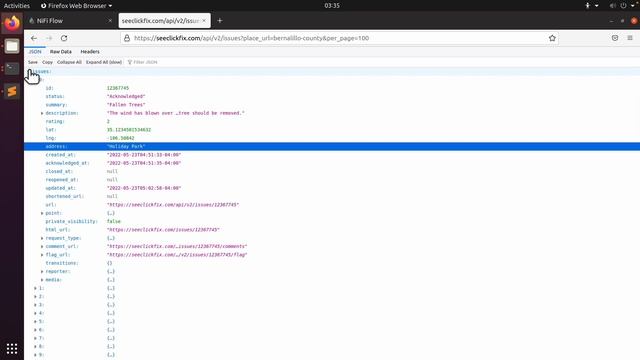Expand the request_type object
640x360 pixels.
pyautogui.click(x=42, y=238)
